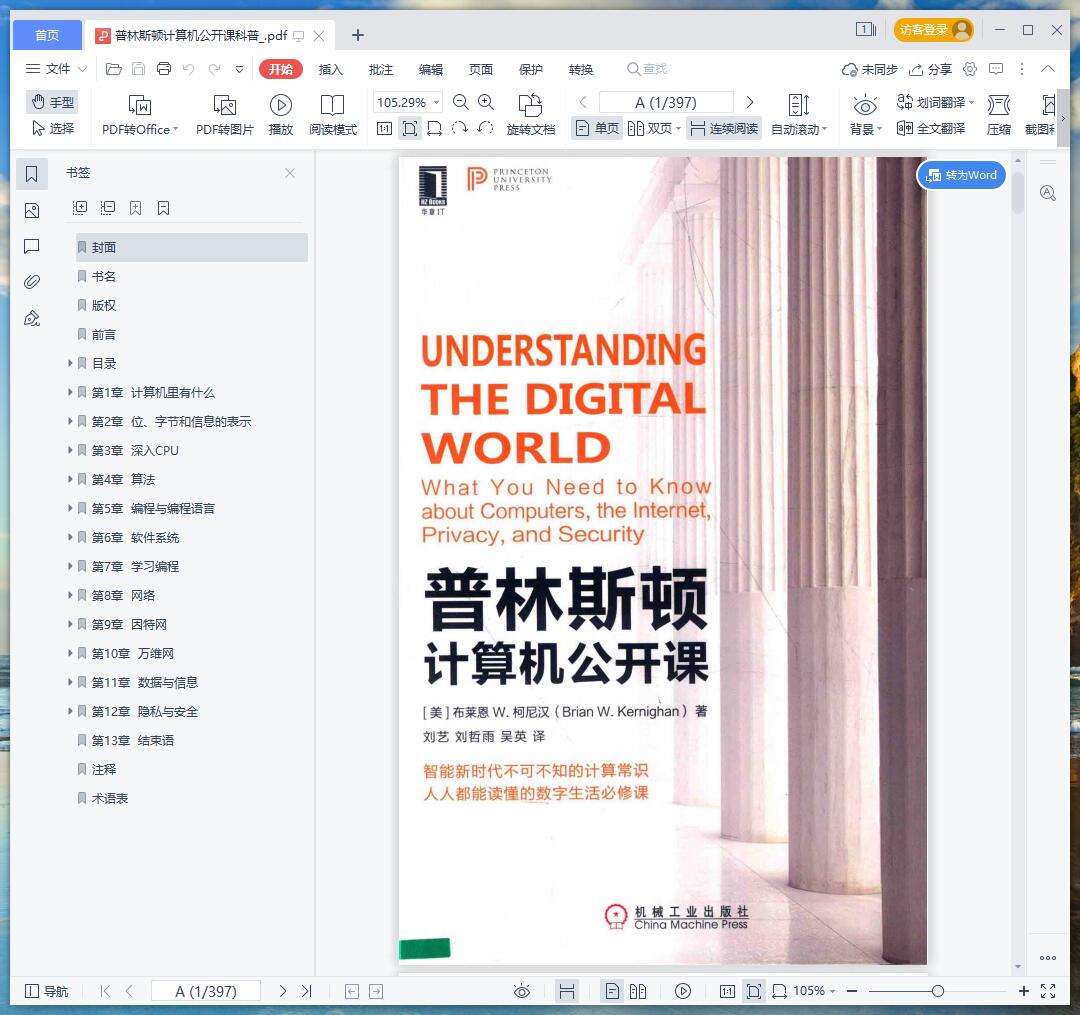Click the Share button

(x=931, y=70)
